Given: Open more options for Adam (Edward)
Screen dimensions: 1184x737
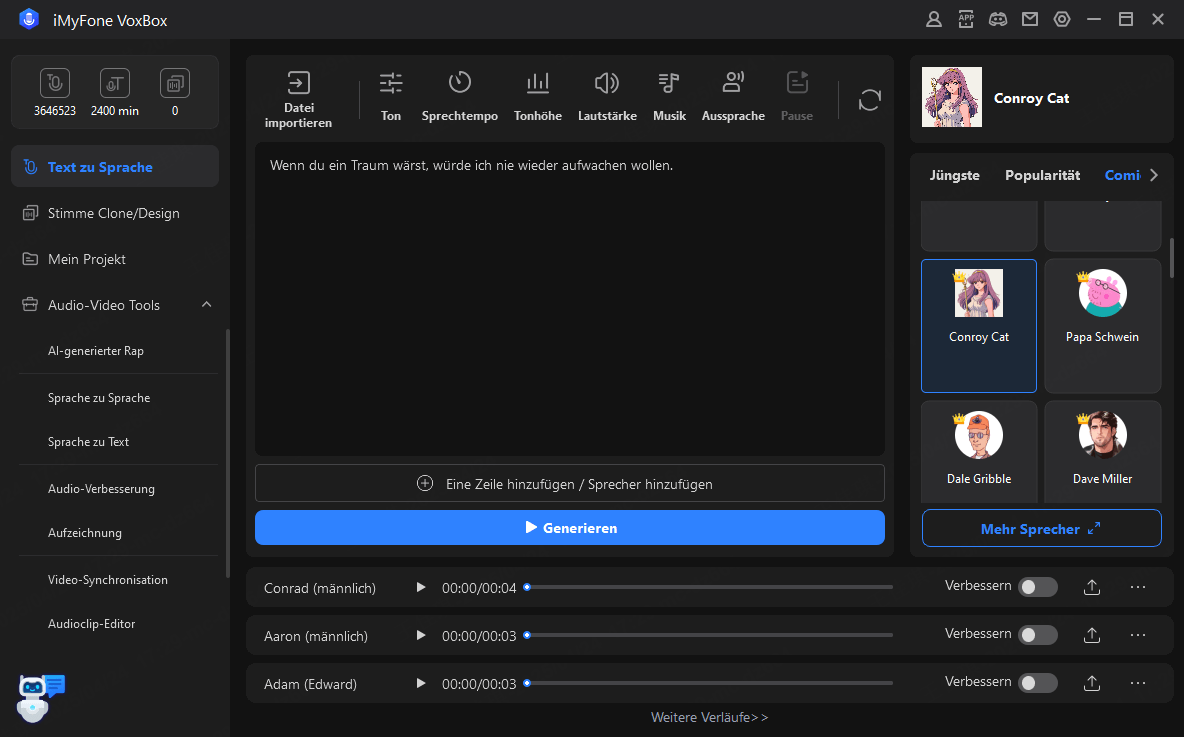Looking at the screenshot, I should pos(1138,683).
